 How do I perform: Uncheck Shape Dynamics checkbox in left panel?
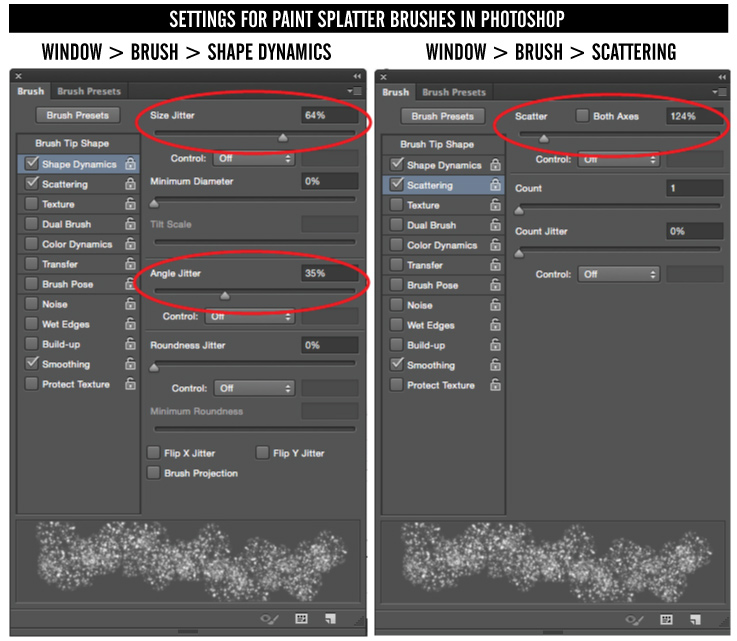click(31, 163)
